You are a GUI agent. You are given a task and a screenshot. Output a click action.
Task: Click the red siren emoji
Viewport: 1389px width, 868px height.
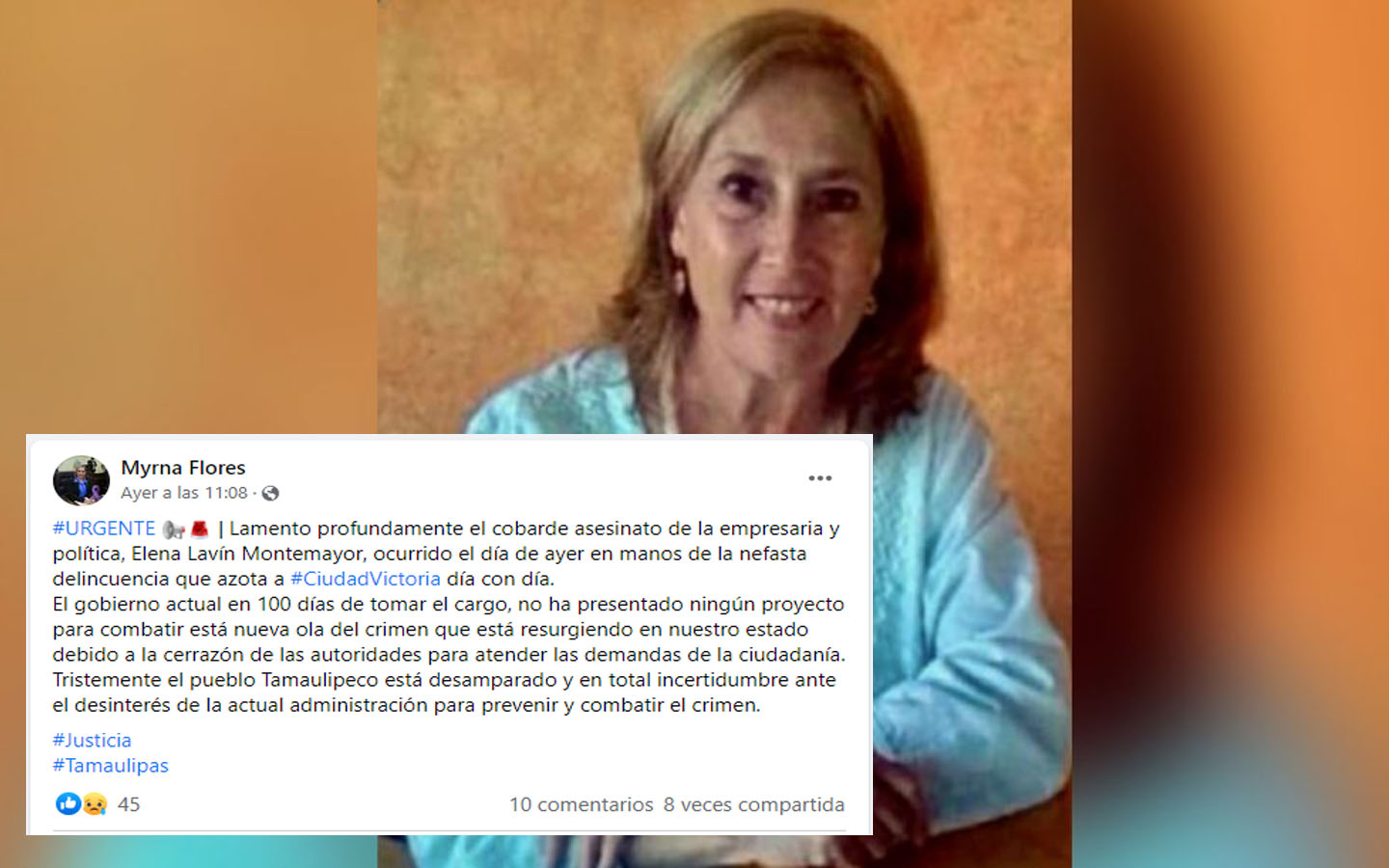tap(200, 529)
